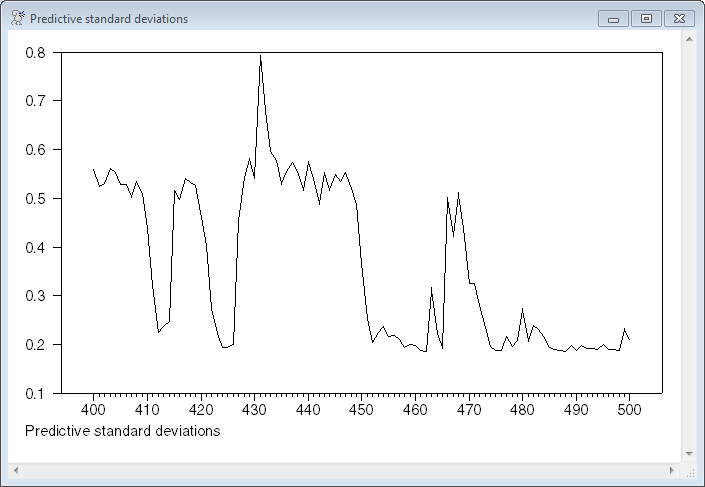Maximize the Predictive standard deviations window
The width and height of the screenshot is (705, 487).
646,18
